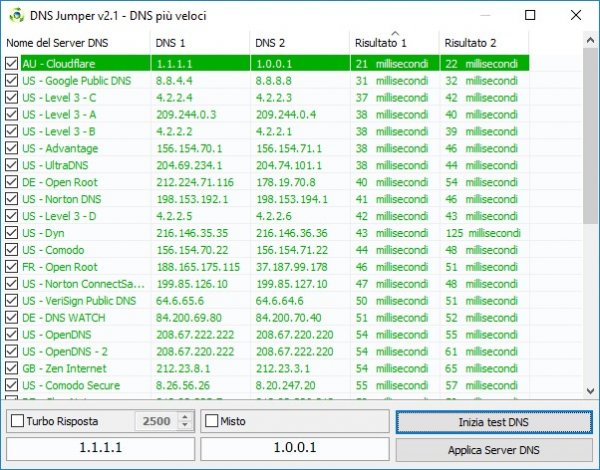Enable the Turbo Risposta checkbox
The width and height of the screenshot is (600, 470).
point(17,421)
